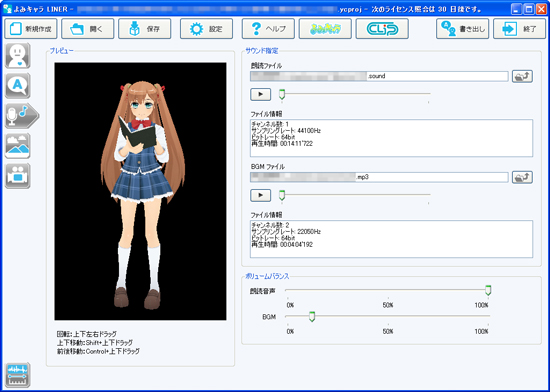The image size is (550, 392).
Task: Click the よみキャラ logo button
Action: [x=325, y=29]
